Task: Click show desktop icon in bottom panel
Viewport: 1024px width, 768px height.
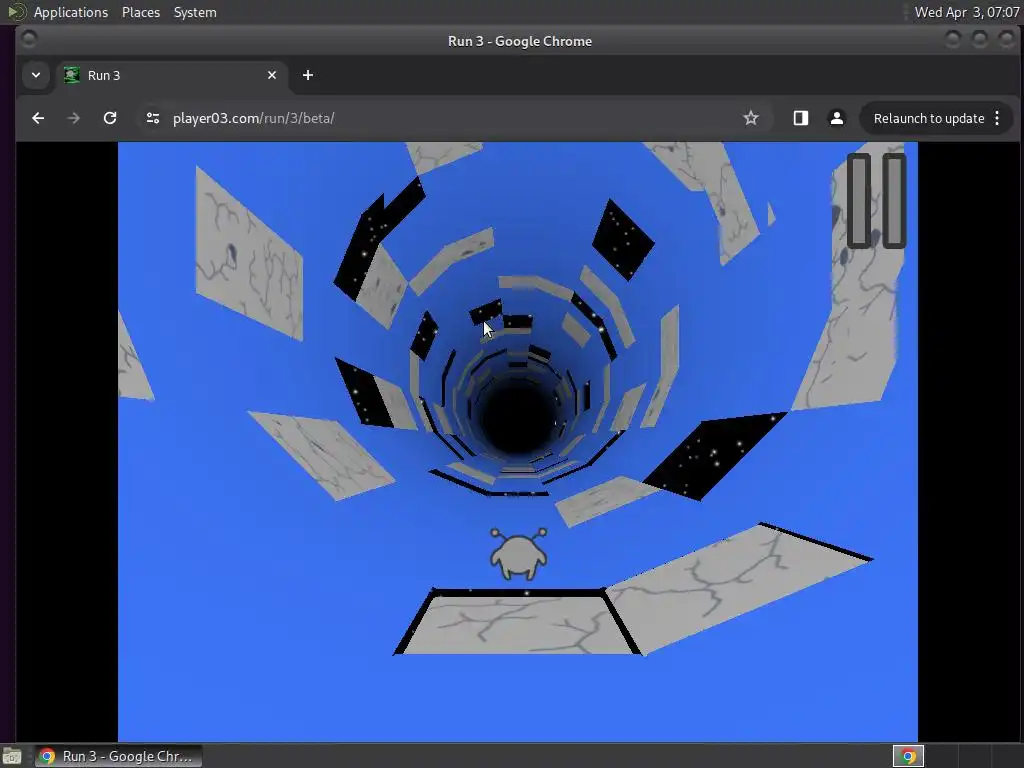Action: 12,756
